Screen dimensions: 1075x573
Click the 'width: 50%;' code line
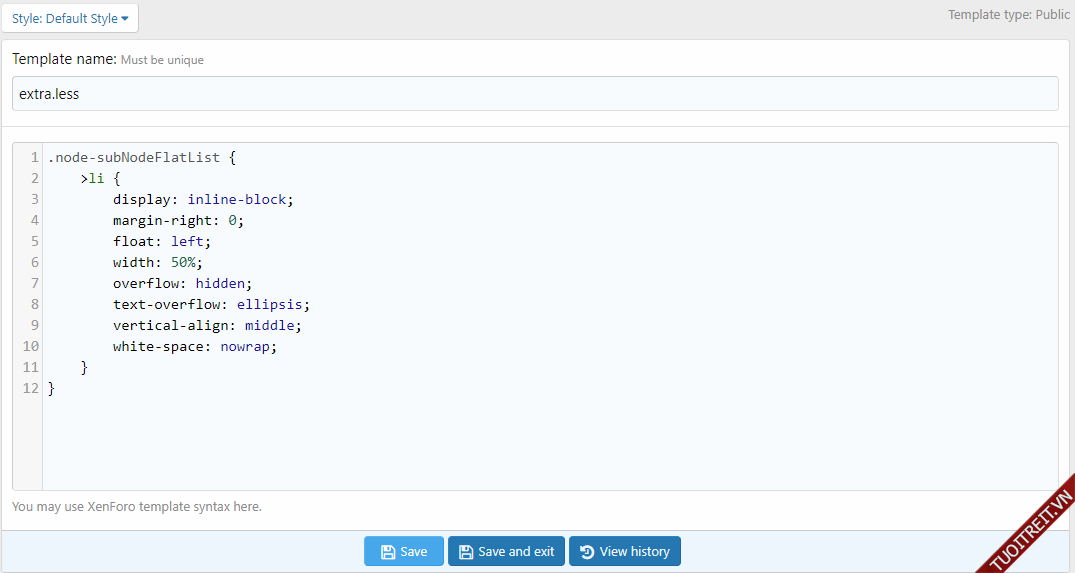pyautogui.click(x=158, y=262)
